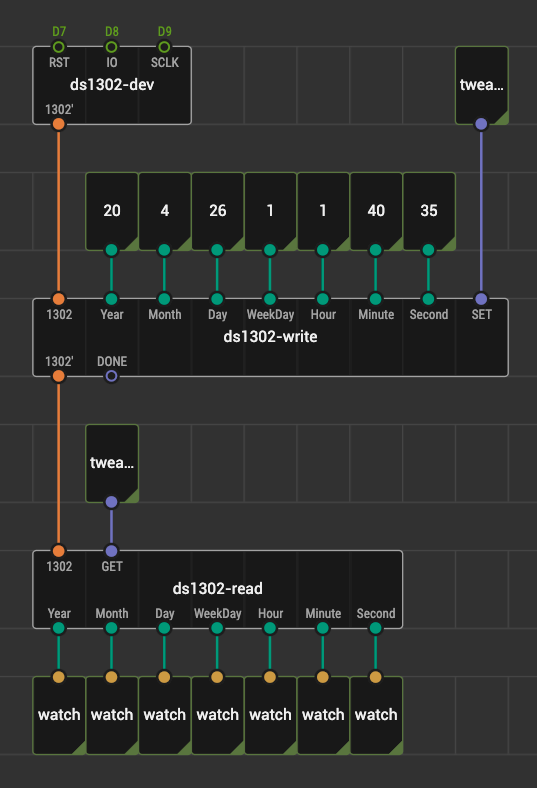The image size is (537, 788).
Task: Click the 1302' output pin on ds1302-write
Action: [59, 376]
